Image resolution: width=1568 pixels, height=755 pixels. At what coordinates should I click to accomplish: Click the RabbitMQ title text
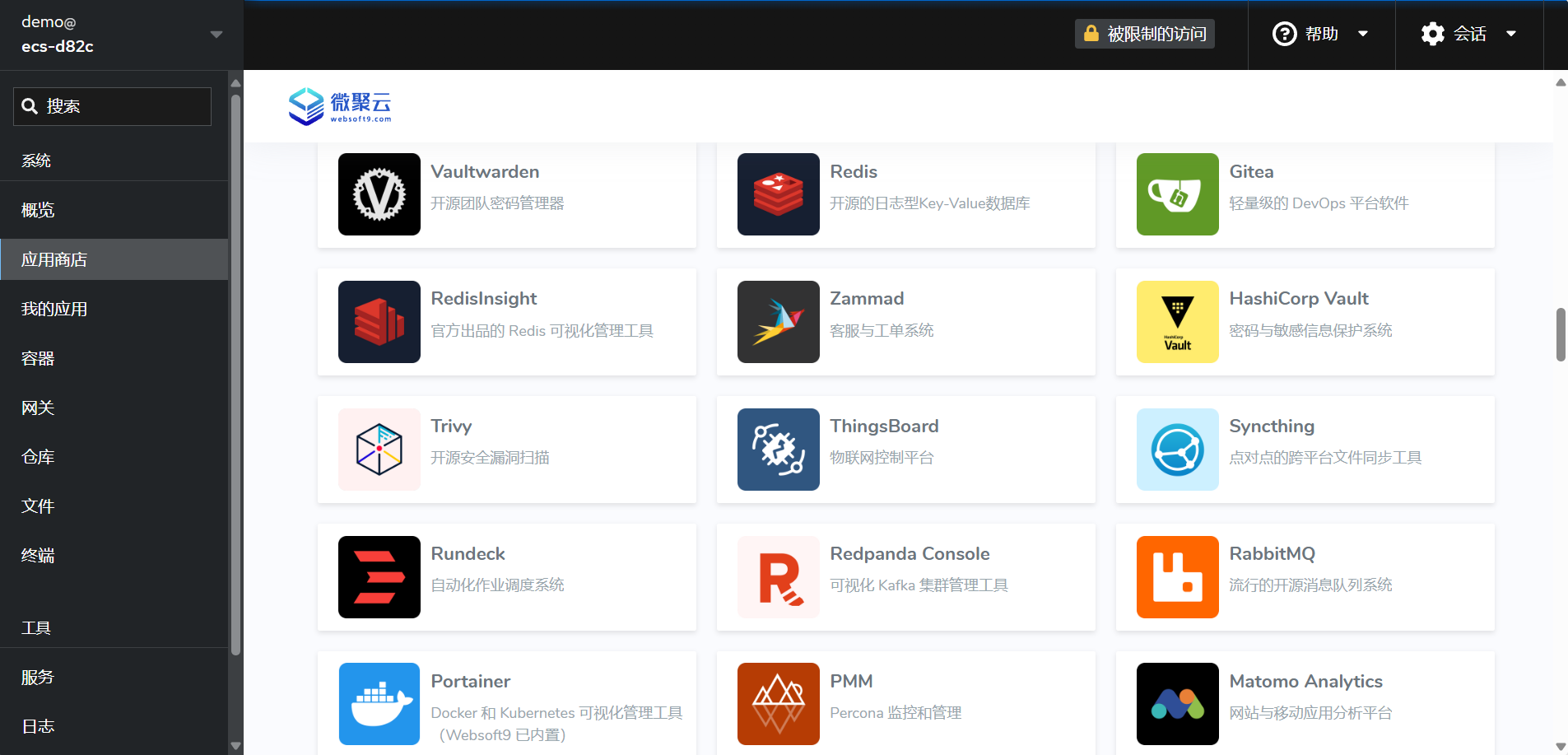[x=1272, y=554]
